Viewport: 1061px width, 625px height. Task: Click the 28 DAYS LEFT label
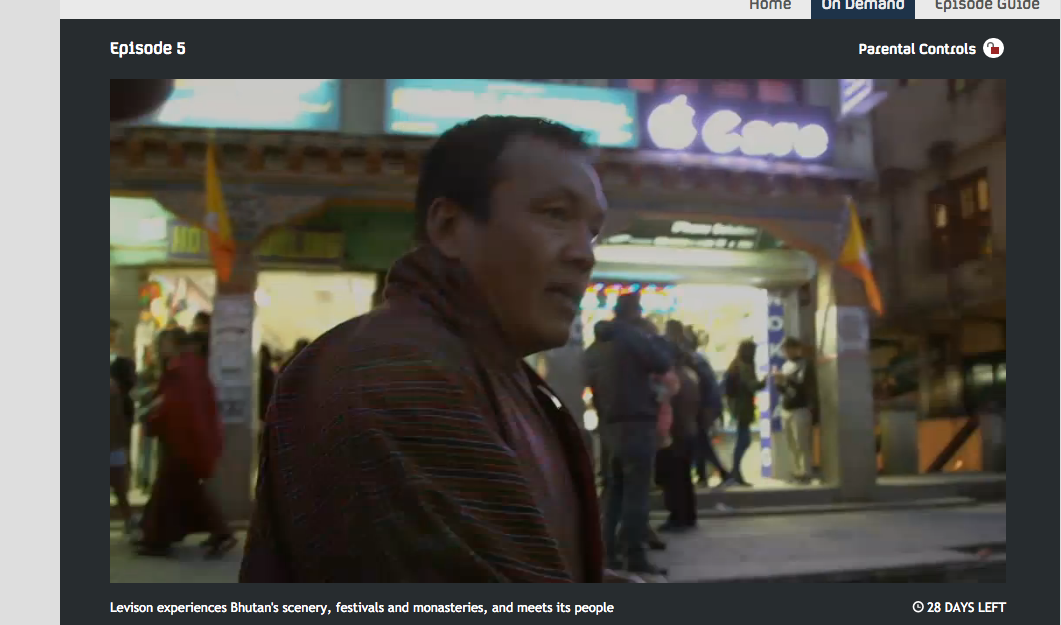pyautogui.click(x=966, y=607)
